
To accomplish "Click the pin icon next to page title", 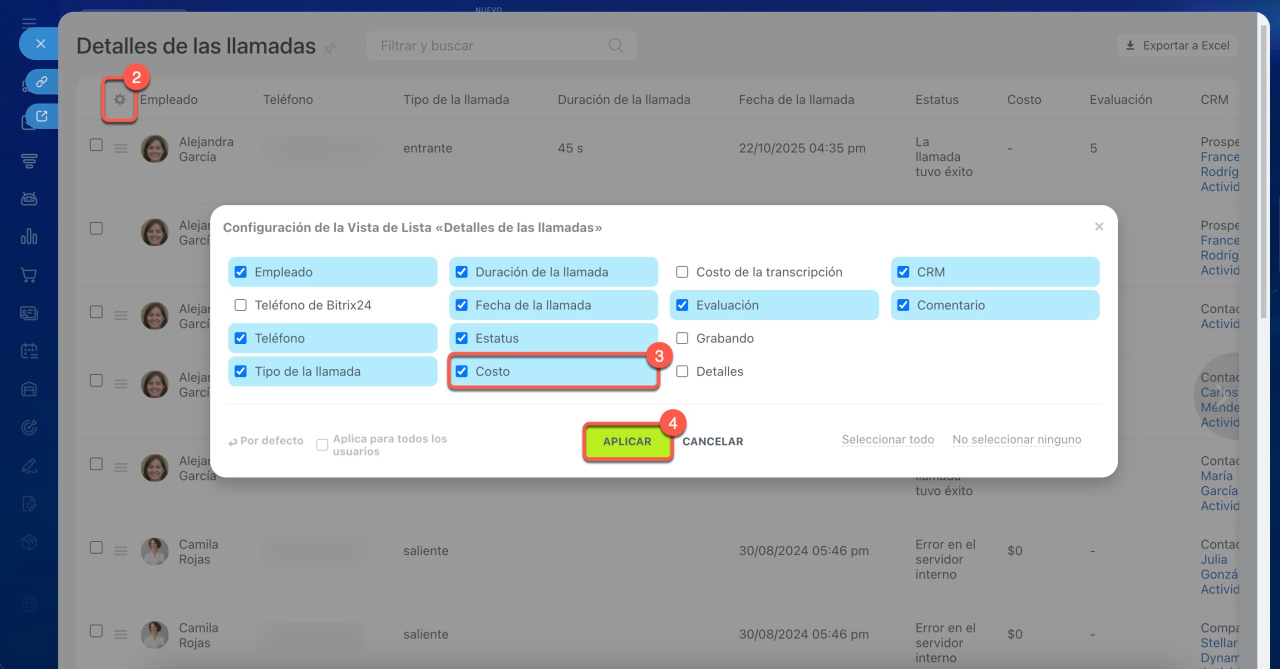I will point(331,47).
